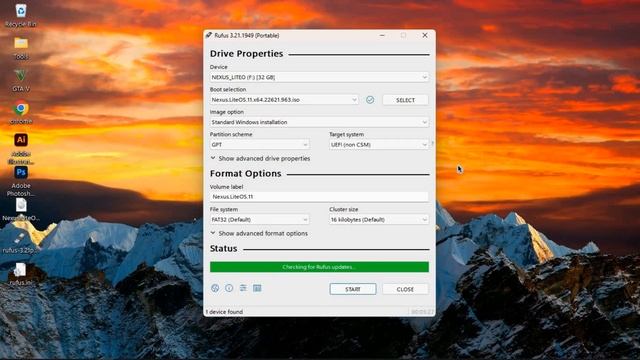Open the Rufus language selection globe icon
Screen dimensions: 640x360
pos(215,288)
